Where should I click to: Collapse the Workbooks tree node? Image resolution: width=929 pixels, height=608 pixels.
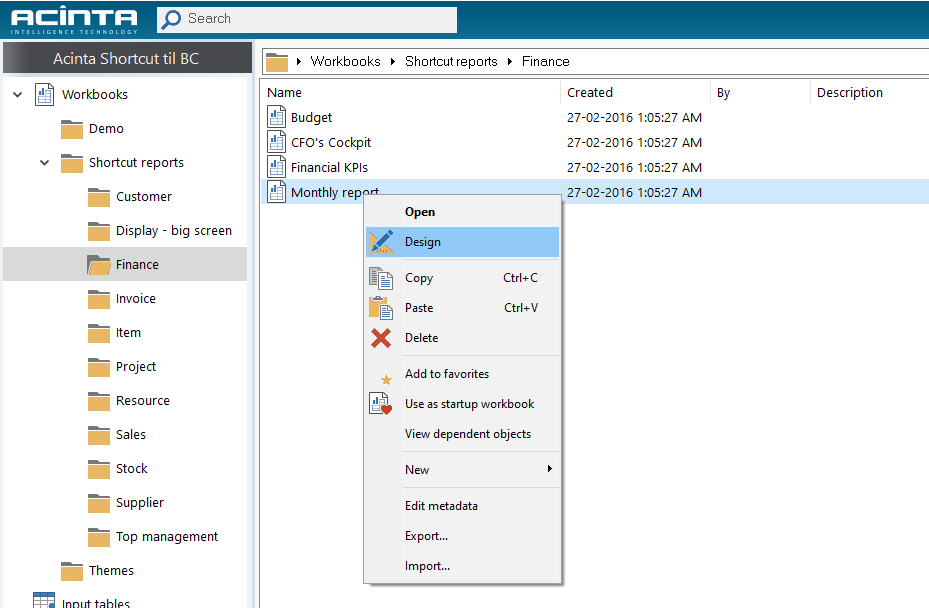(18, 94)
